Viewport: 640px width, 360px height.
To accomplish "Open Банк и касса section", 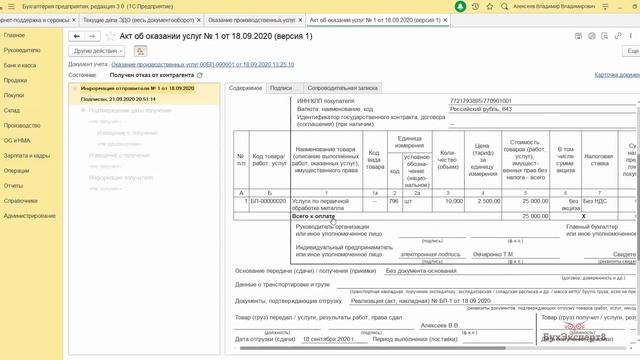I will coord(20,65).
